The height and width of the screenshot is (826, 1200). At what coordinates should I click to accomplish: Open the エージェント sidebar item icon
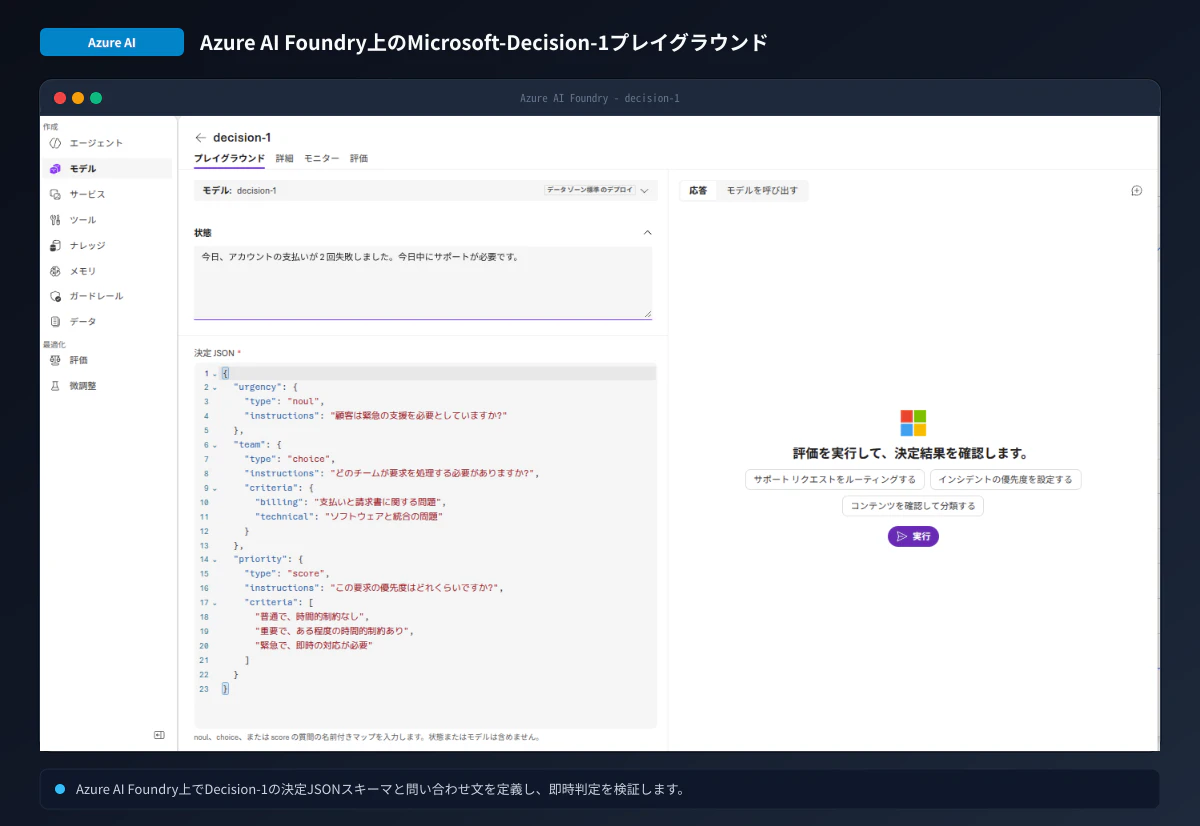[x=55, y=143]
